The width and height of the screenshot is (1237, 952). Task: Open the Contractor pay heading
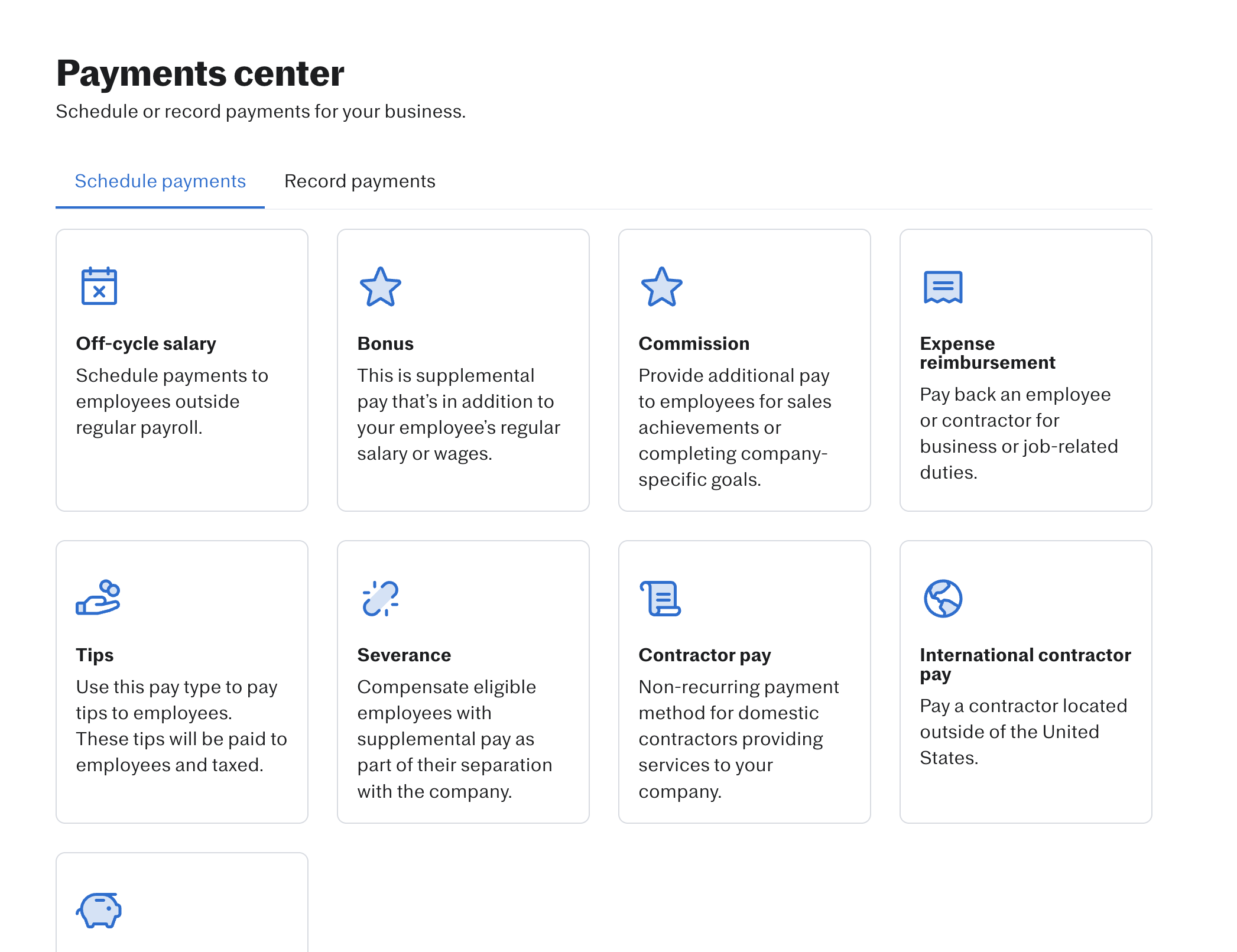point(704,655)
